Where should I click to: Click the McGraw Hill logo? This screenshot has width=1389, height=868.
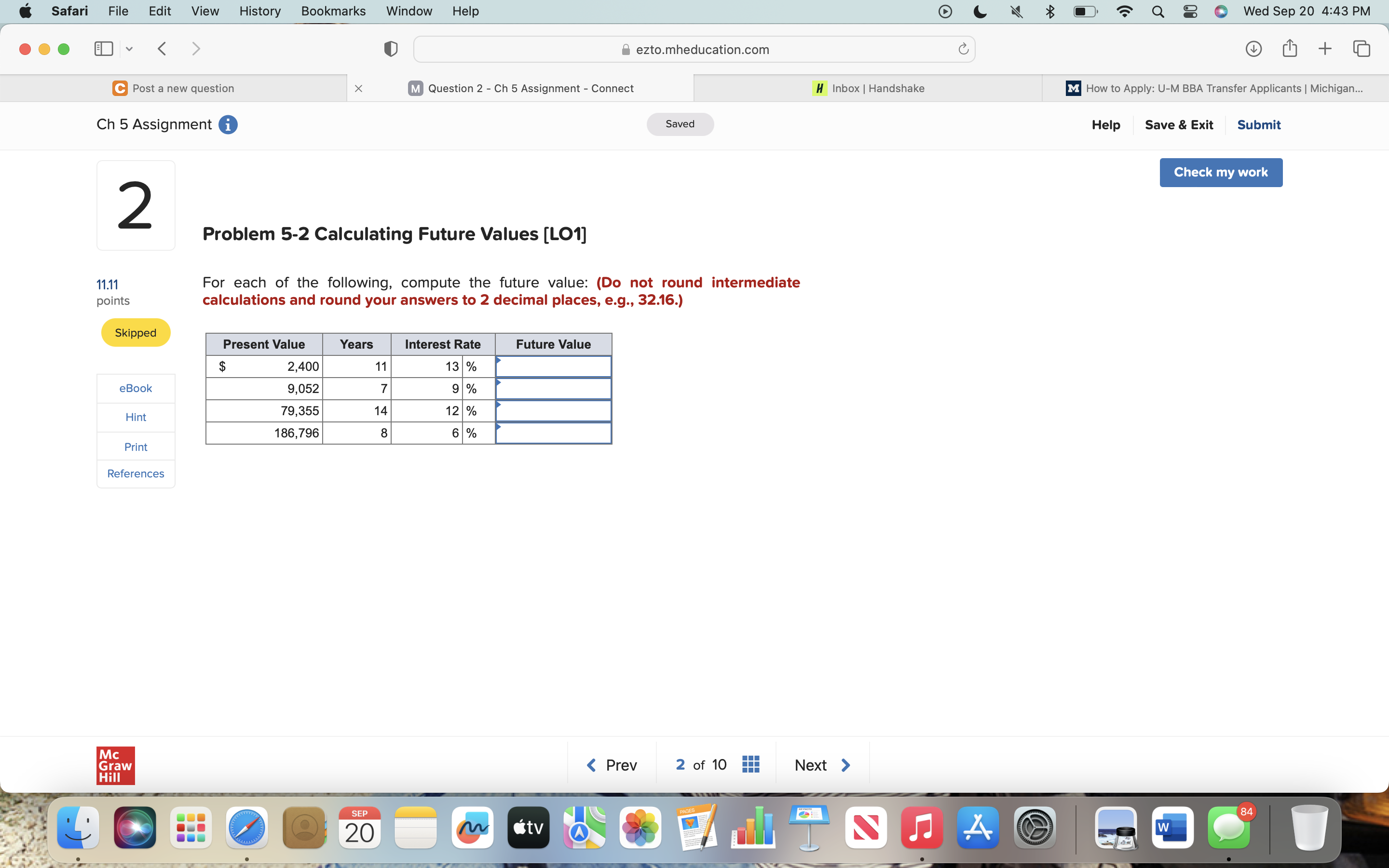click(x=115, y=765)
